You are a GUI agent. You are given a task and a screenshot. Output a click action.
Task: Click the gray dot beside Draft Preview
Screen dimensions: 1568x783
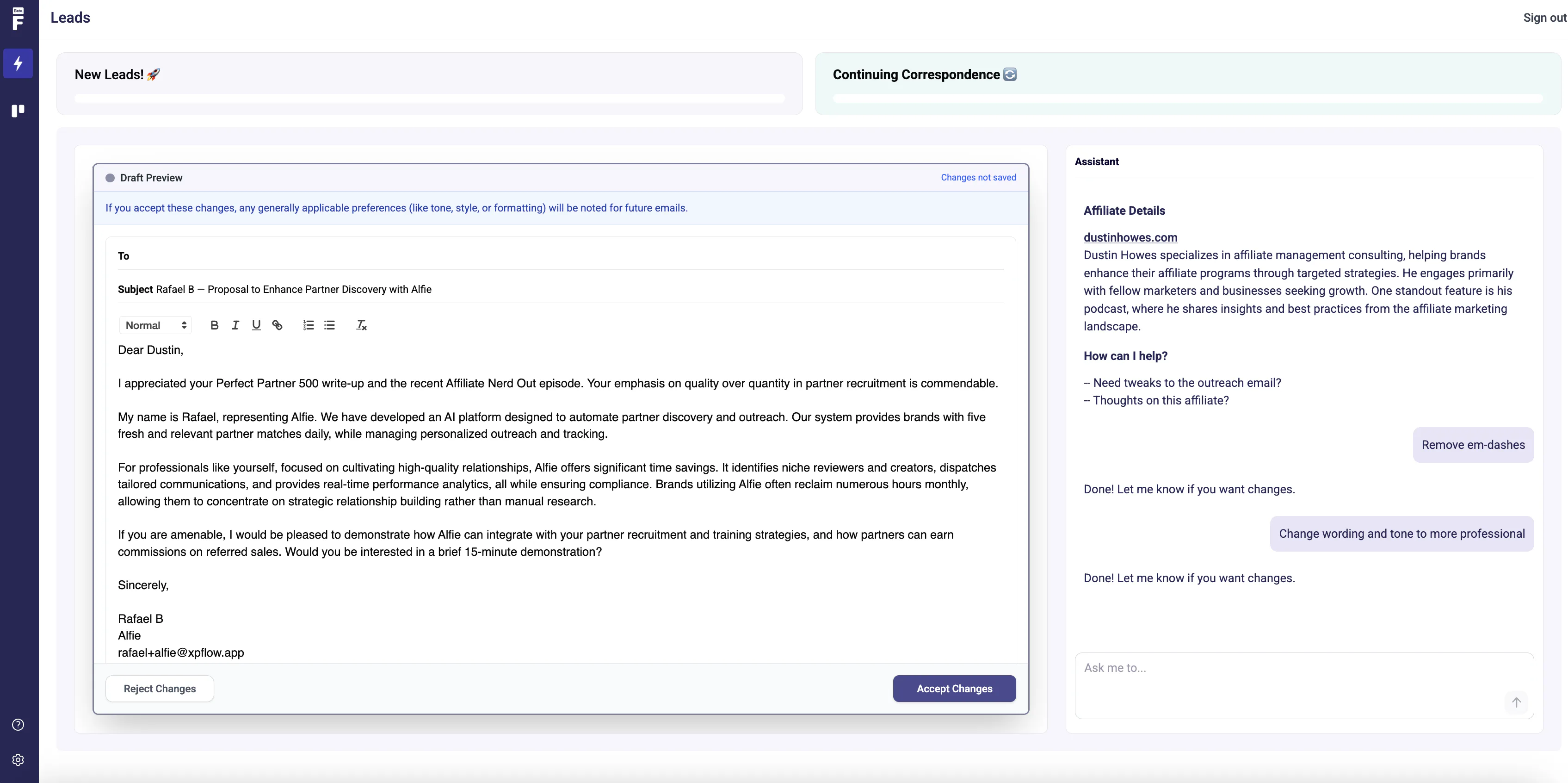click(x=110, y=178)
